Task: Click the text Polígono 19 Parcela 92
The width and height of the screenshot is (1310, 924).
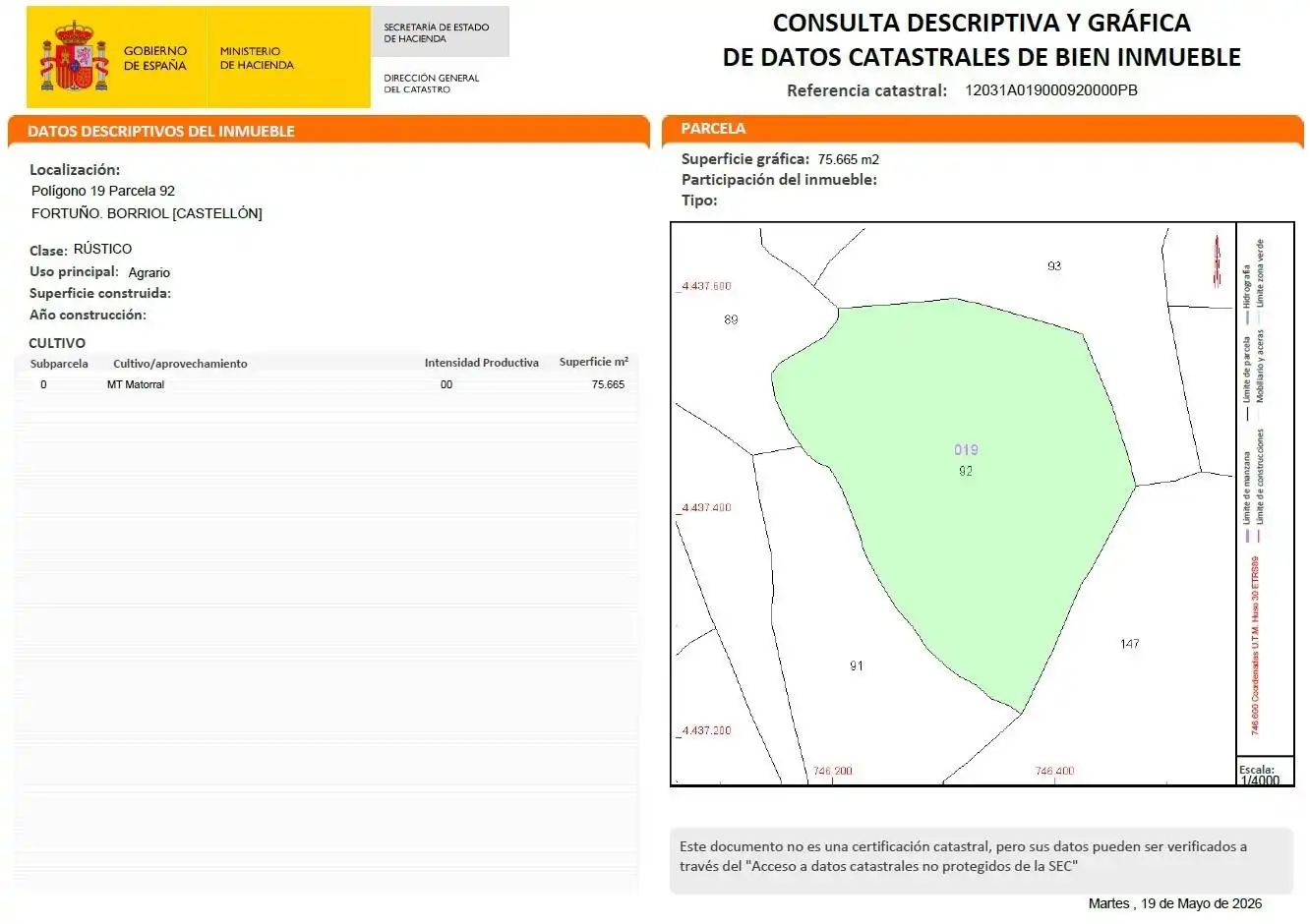Action: pyautogui.click(x=103, y=191)
